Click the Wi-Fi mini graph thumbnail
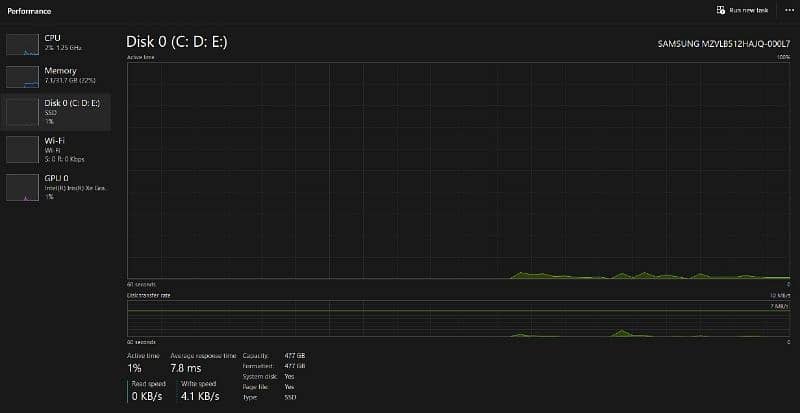The image size is (800, 413). (x=22, y=149)
